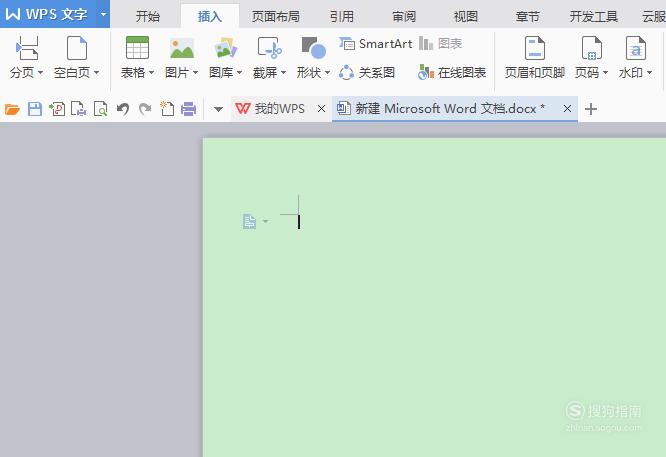Image resolution: width=666 pixels, height=457 pixels.
Task: Switch to the 开发工具 tab
Action: [x=594, y=17]
